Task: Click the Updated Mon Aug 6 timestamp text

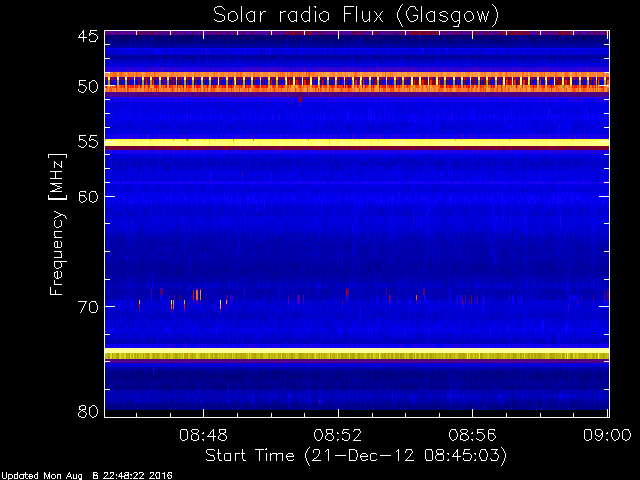Action: tap(87, 476)
